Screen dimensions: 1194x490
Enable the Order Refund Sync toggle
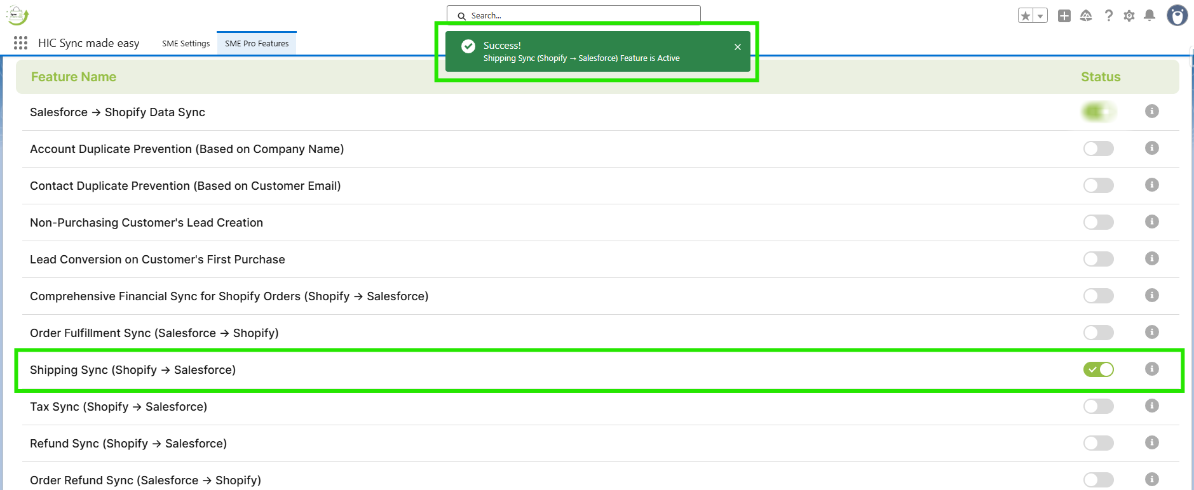[x=1098, y=480]
